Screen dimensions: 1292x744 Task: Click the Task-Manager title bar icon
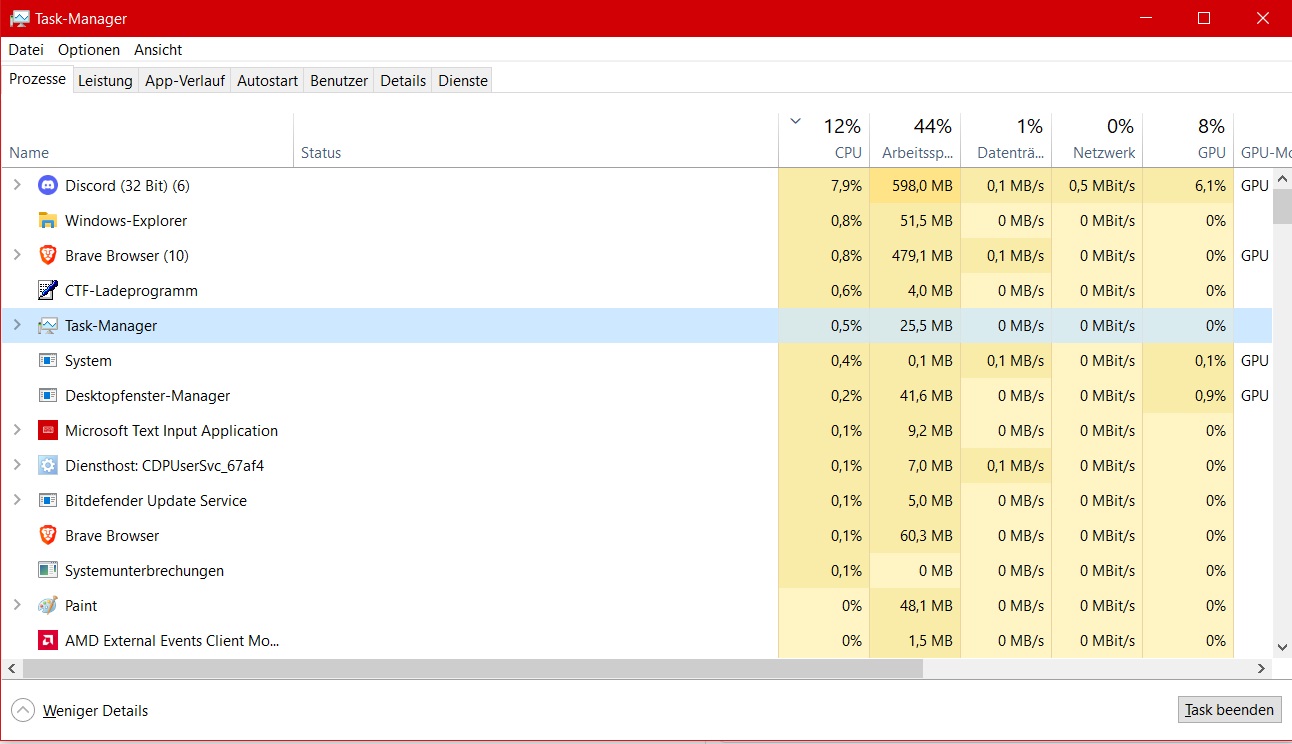click(19, 18)
